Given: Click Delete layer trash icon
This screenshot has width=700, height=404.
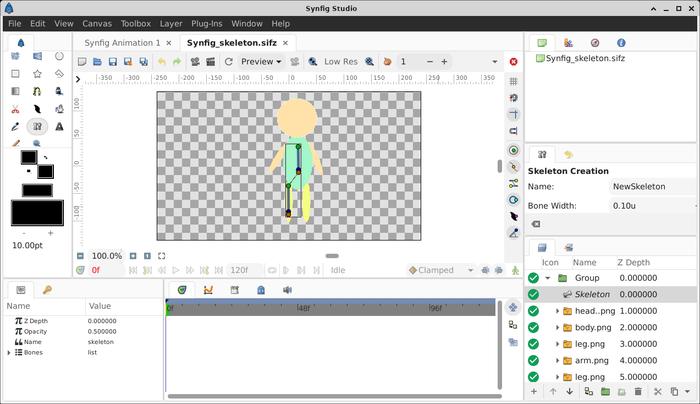Looking at the screenshot, I should pos(638,392).
